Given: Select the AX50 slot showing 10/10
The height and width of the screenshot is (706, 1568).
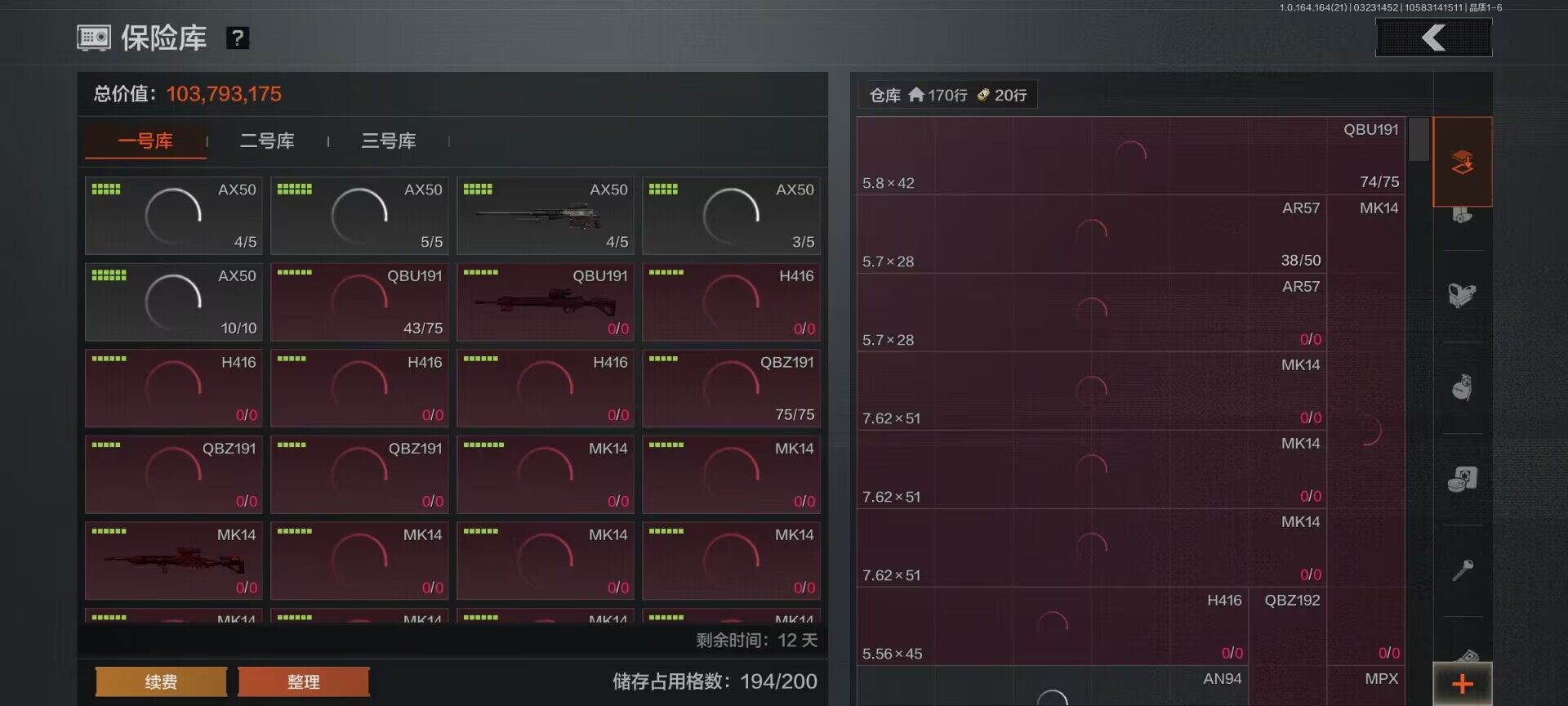Looking at the screenshot, I should pos(173,302).
